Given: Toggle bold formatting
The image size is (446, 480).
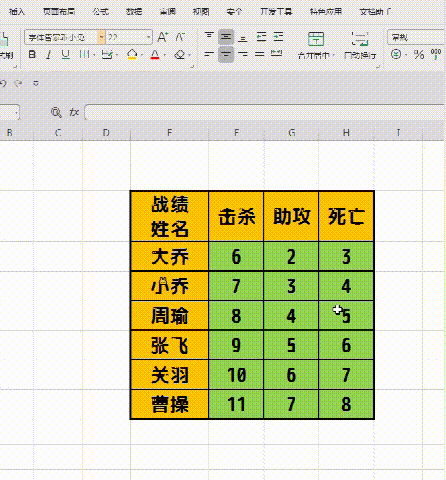Looking at the screenshot, I should pyautogui.click(x=32, y=54).
